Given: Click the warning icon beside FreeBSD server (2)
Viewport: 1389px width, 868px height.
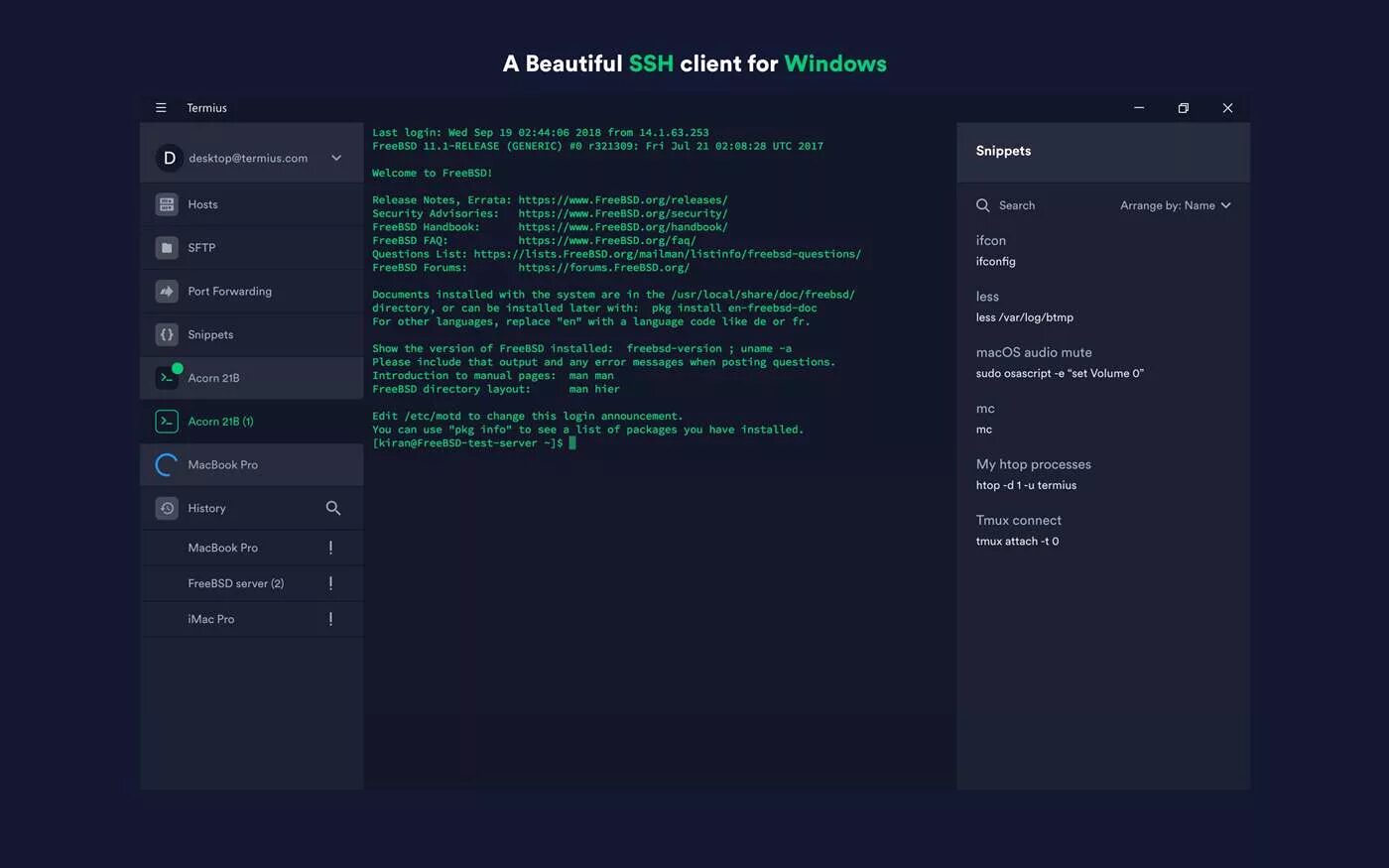Looking at the screenshot, I should (330, 583).
